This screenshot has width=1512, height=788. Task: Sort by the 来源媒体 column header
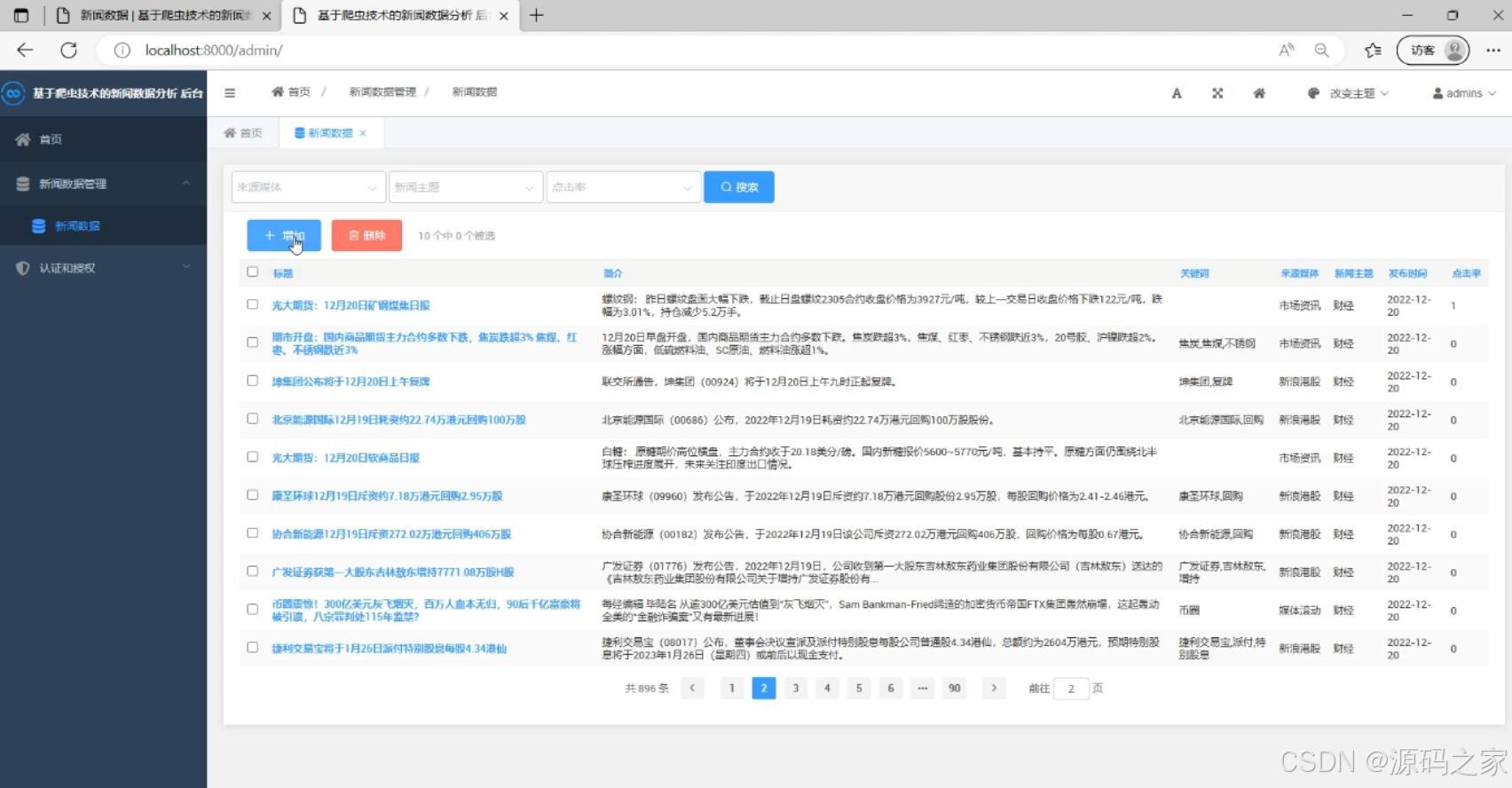point(1299,273)
